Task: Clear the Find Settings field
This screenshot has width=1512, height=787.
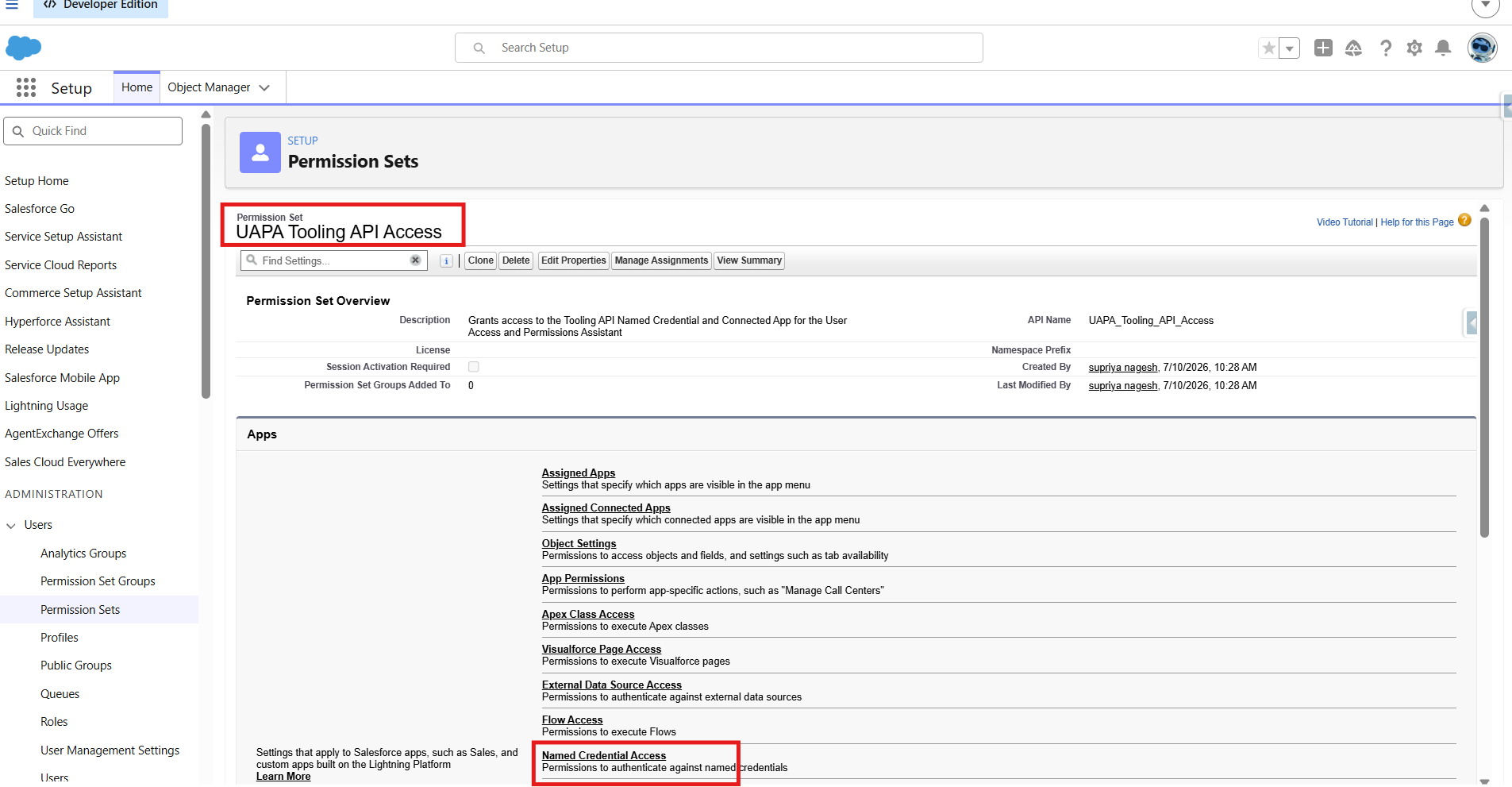Action: [415, 260]
